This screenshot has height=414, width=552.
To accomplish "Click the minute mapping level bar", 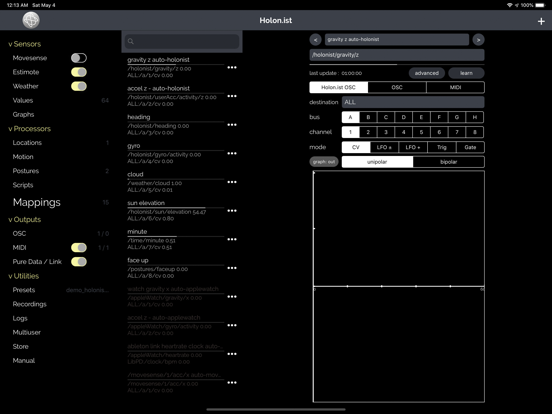I will 176,237.
